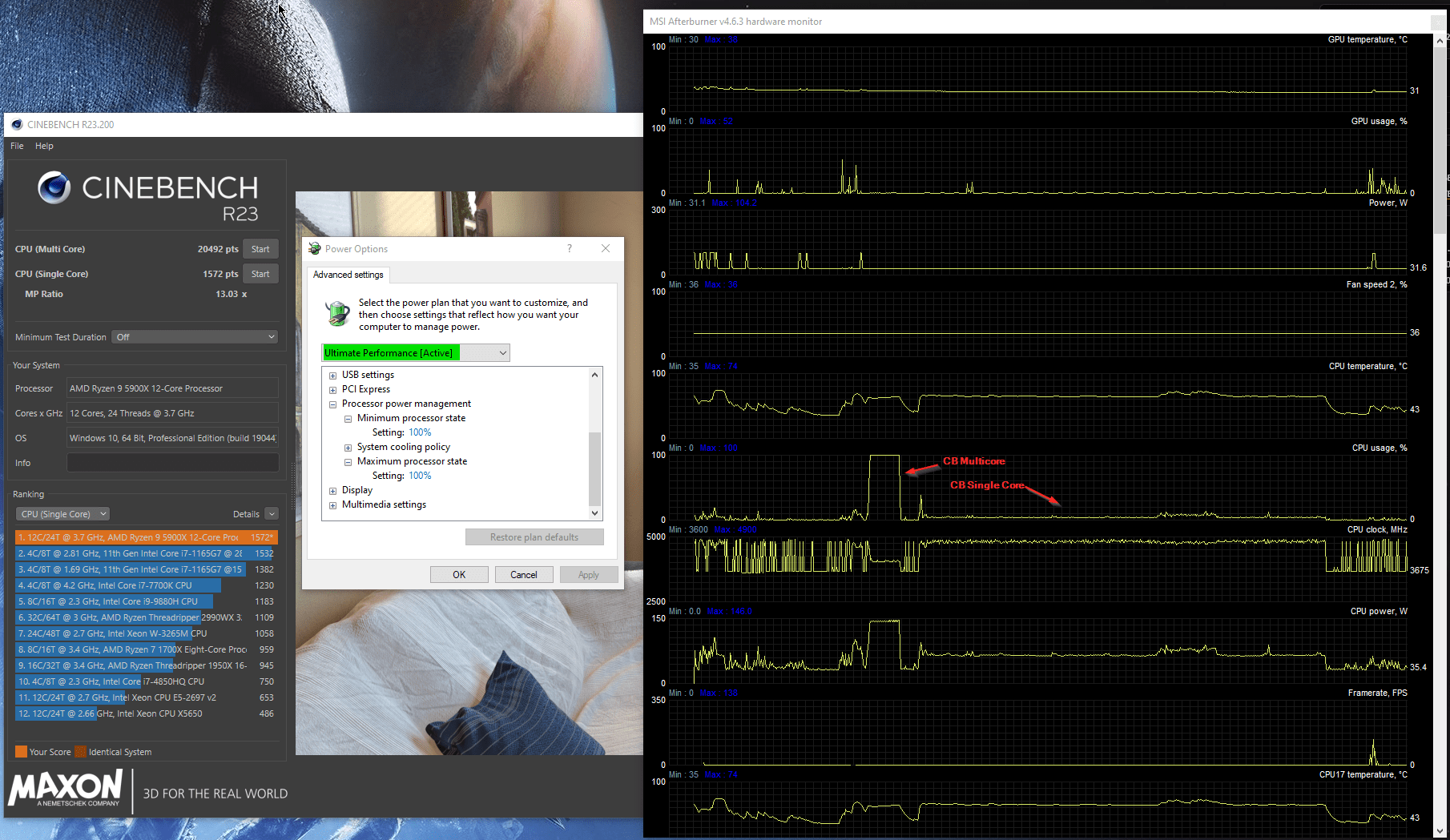
Task: Select the Core i7-4850HQ ranking row
Action: click(146, 681)
